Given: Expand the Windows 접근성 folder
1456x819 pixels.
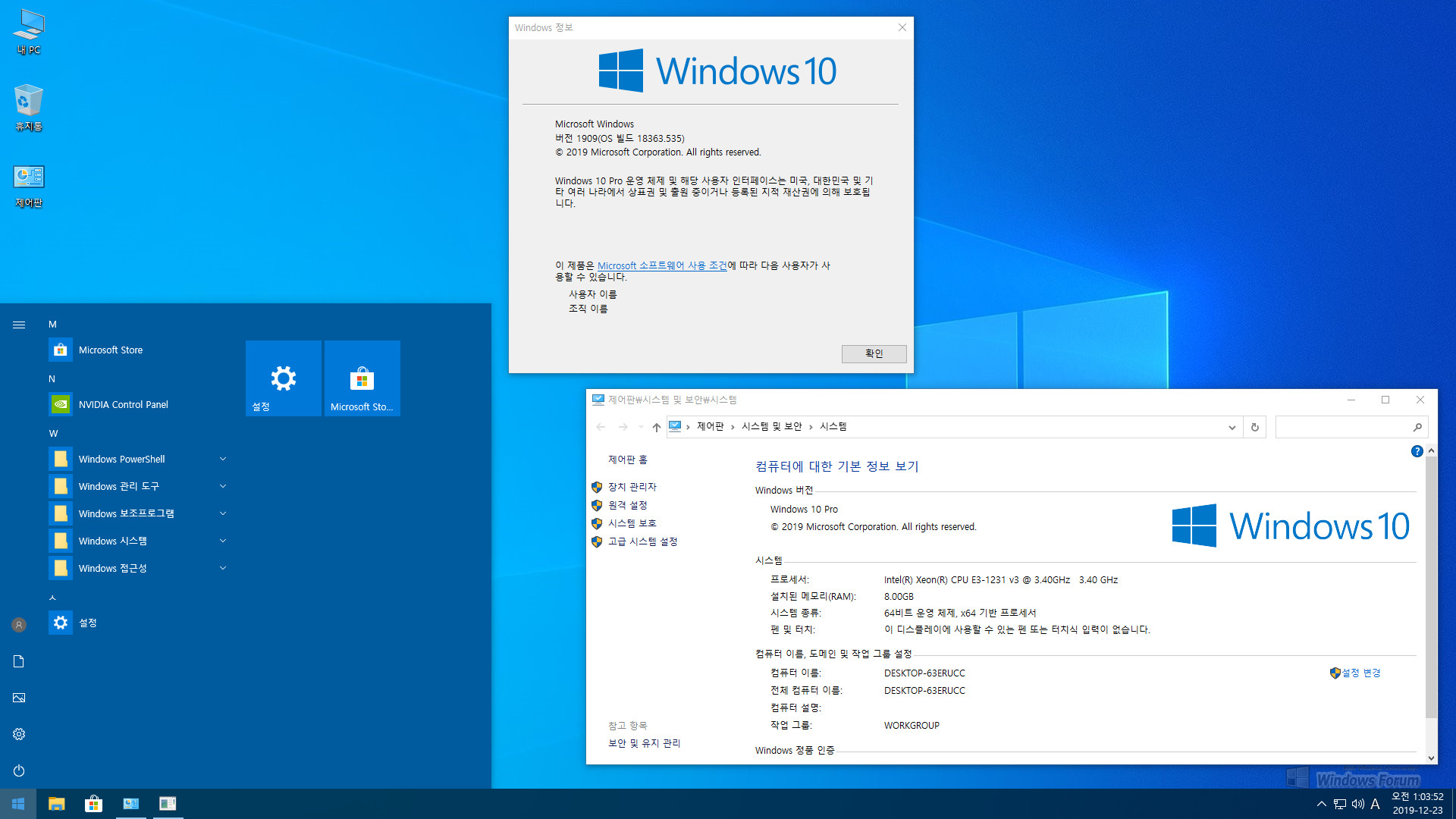Looking at the screenshot, I should tap(138, 568).
